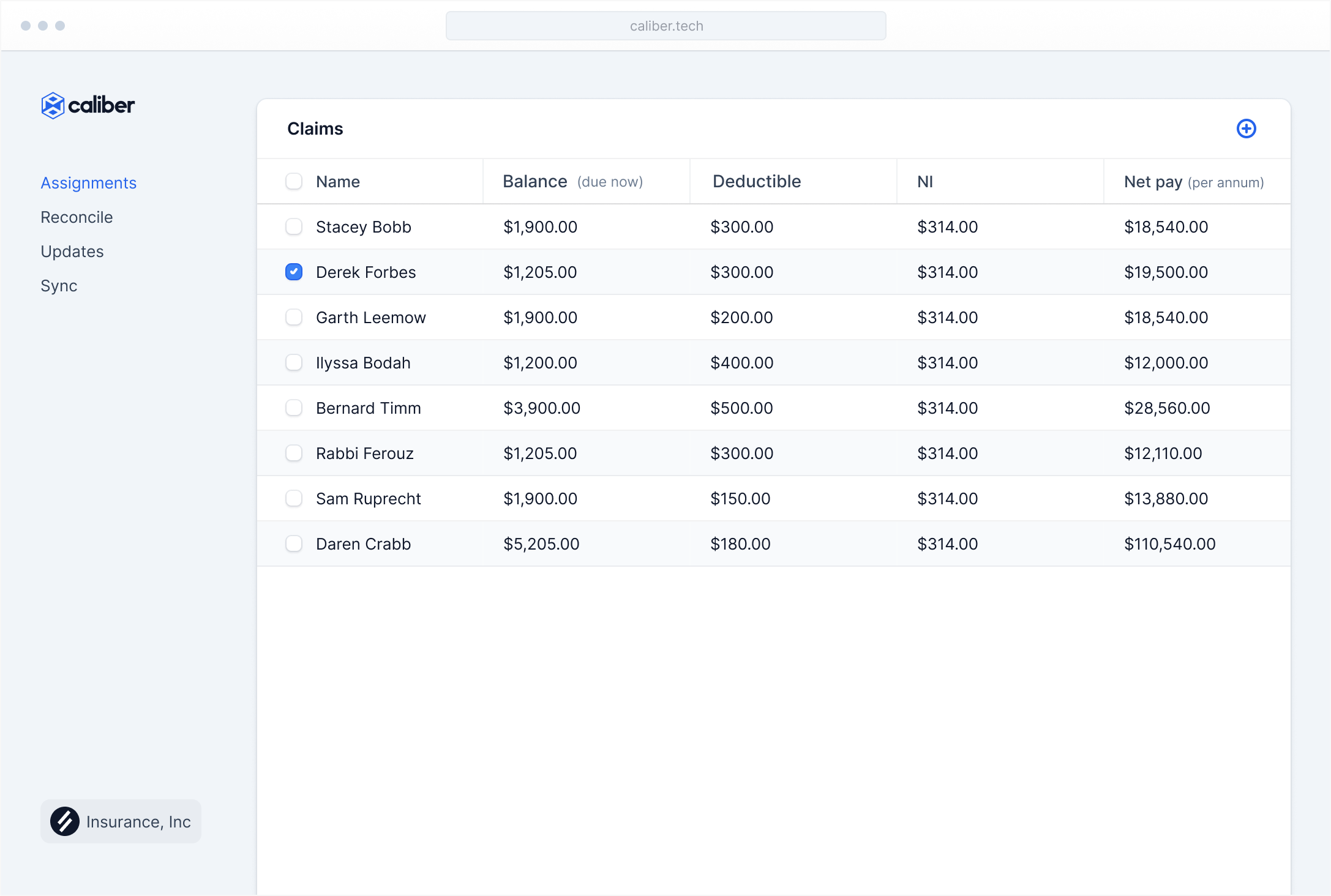Tick the Daren Crabb checkbox

click(x=294, y=543)
